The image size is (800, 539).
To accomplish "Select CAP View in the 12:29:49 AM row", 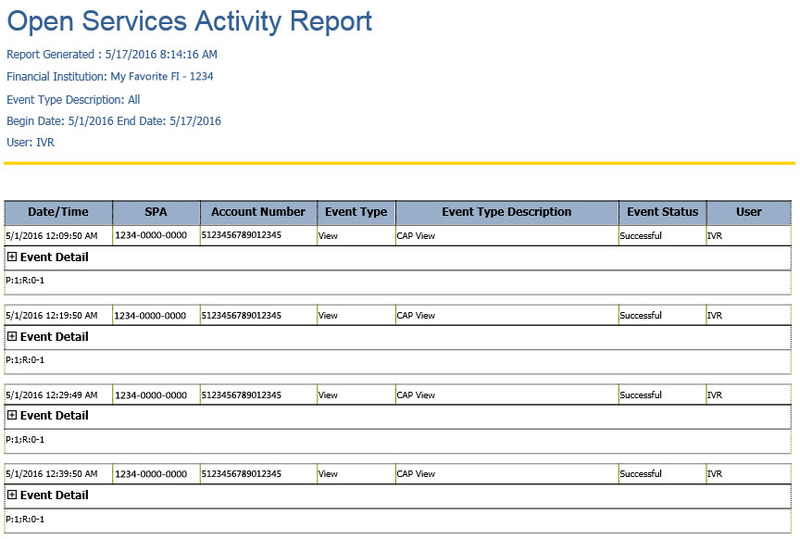I will 416,395.
